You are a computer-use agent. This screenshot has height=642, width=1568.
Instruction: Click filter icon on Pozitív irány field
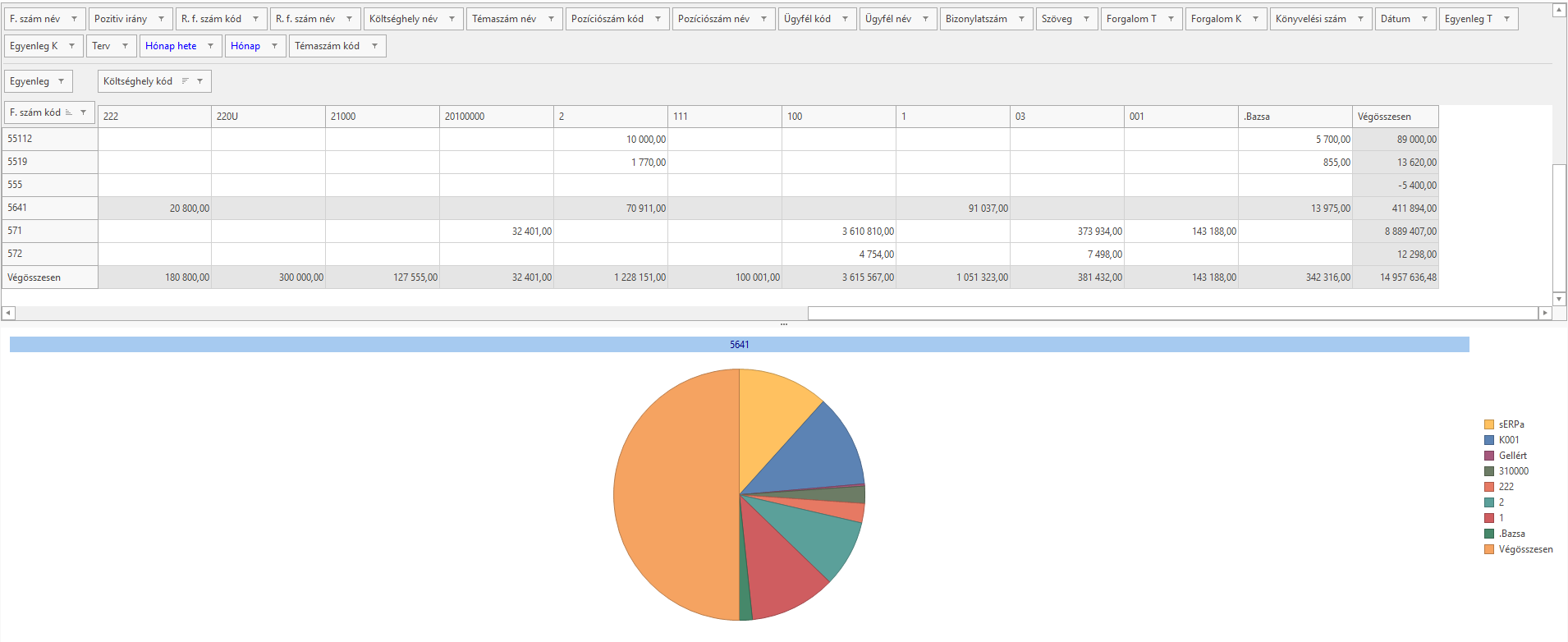click(161, 19)
